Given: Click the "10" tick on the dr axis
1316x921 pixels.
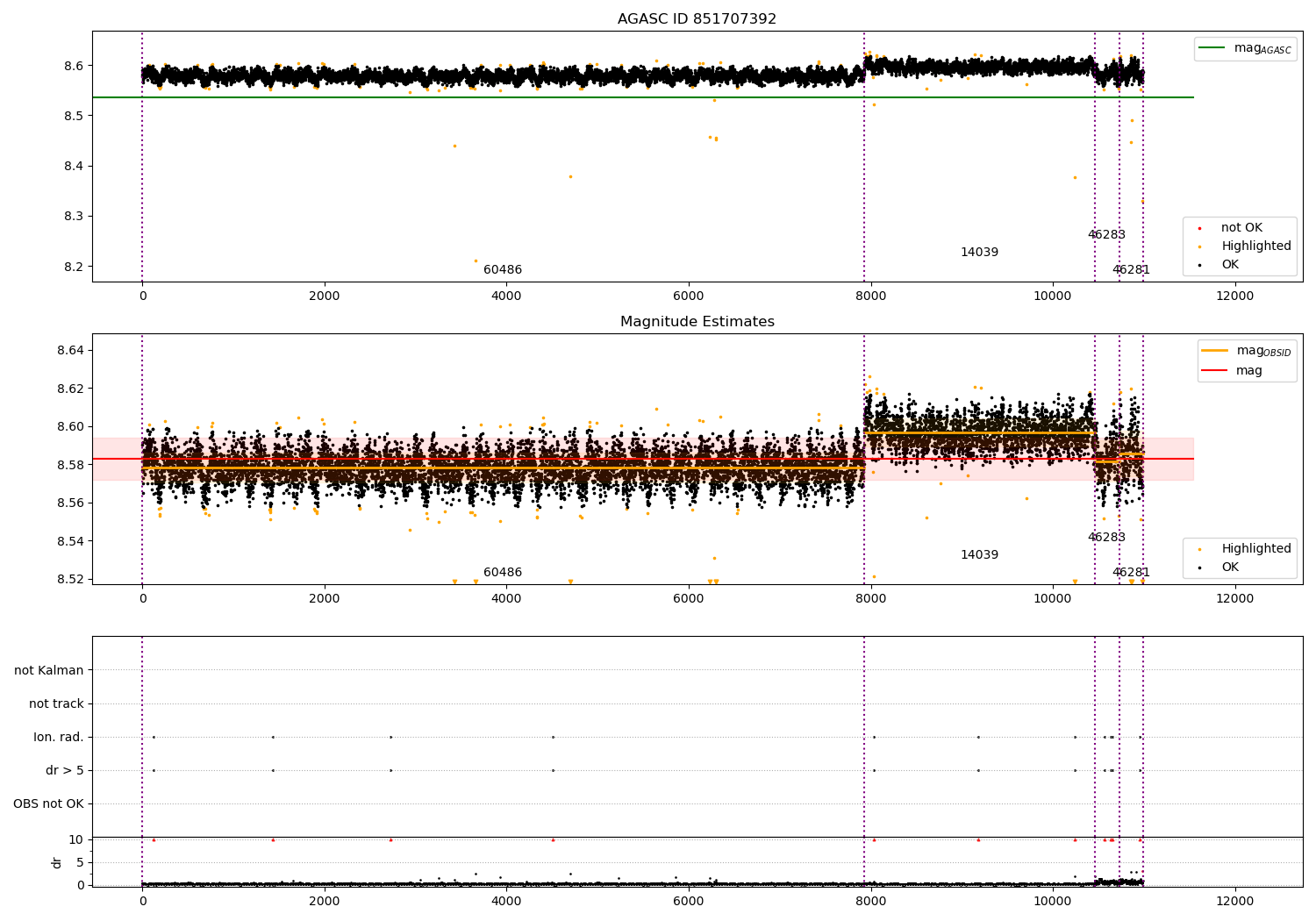Looking at the screenshot, I should pos(76,840).
